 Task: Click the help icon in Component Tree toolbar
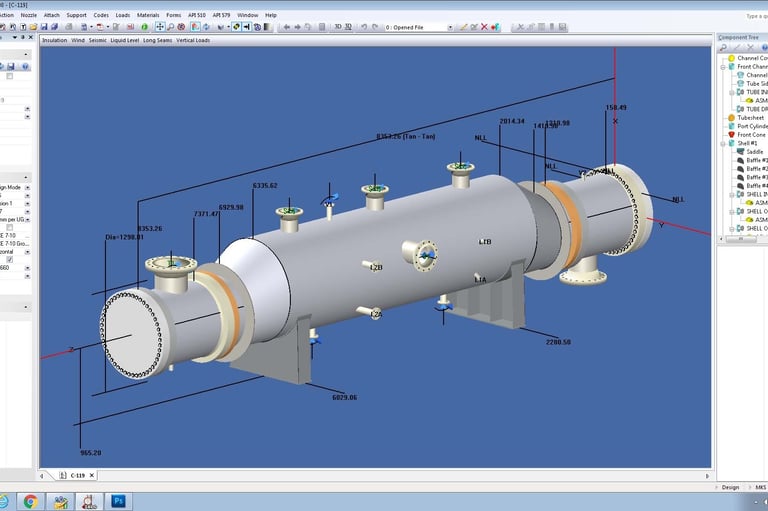click(765, 48)
